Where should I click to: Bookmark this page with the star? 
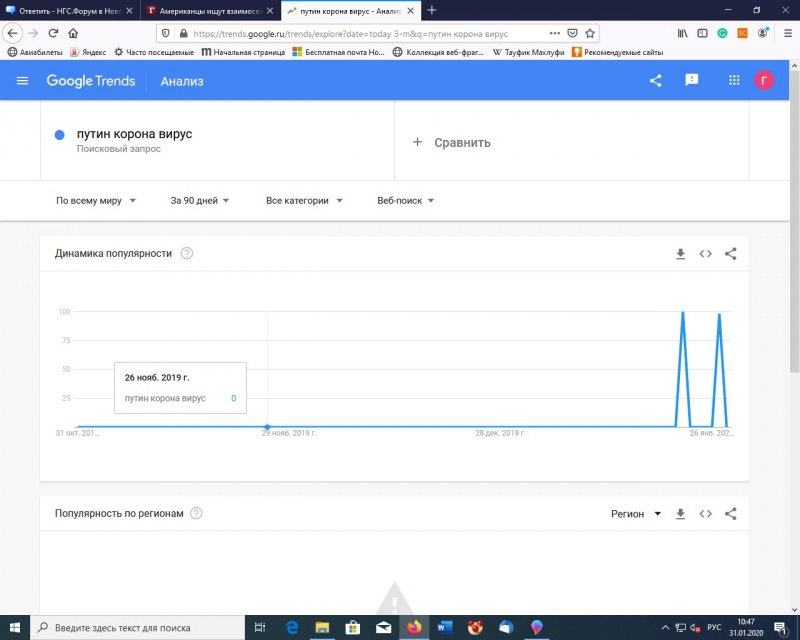point(590,33)
